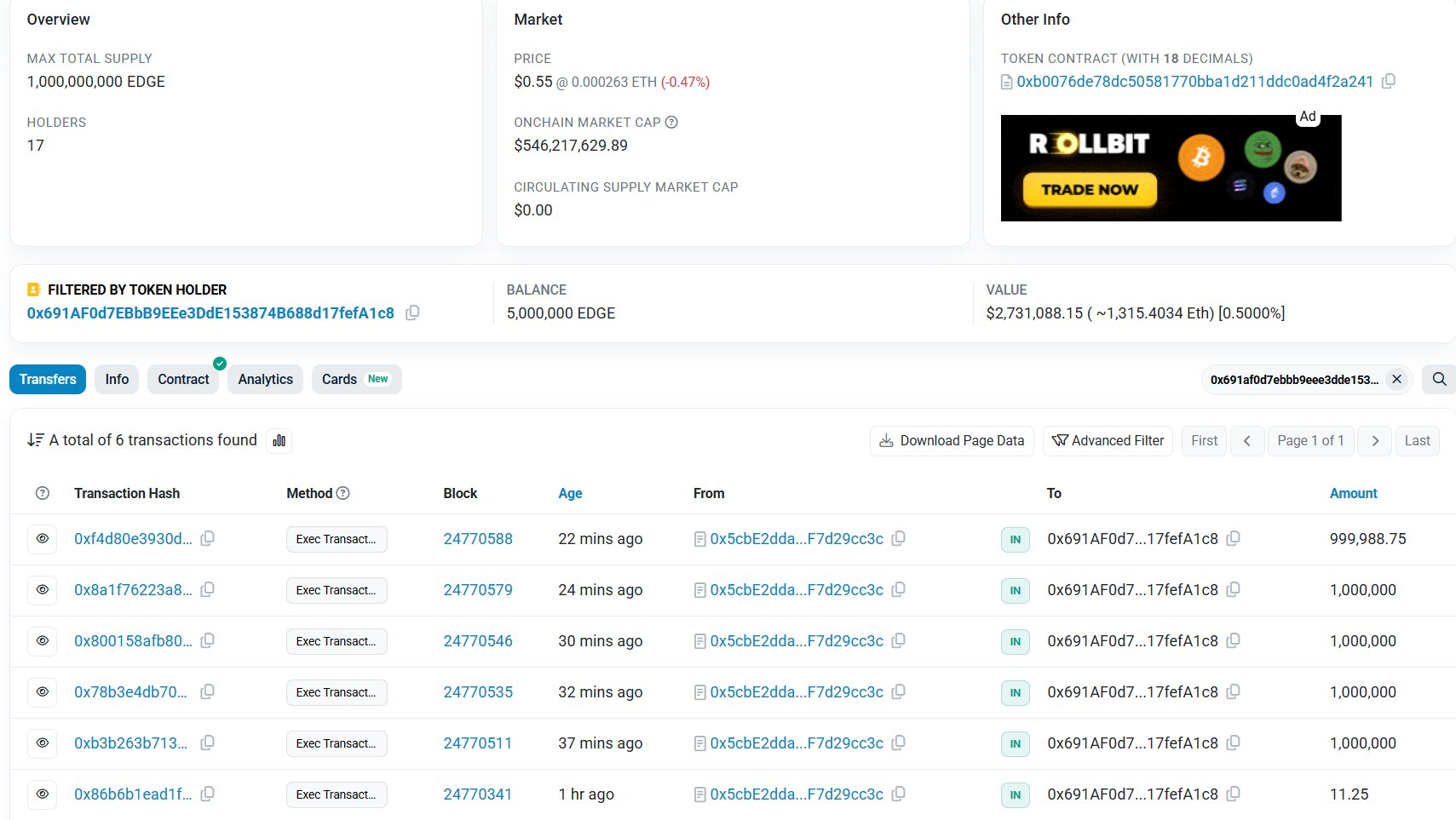The width and height of the screenshot is (1456, 820).
Task: Click the eye icon on the last transaction row
Action: click(42, 794)
